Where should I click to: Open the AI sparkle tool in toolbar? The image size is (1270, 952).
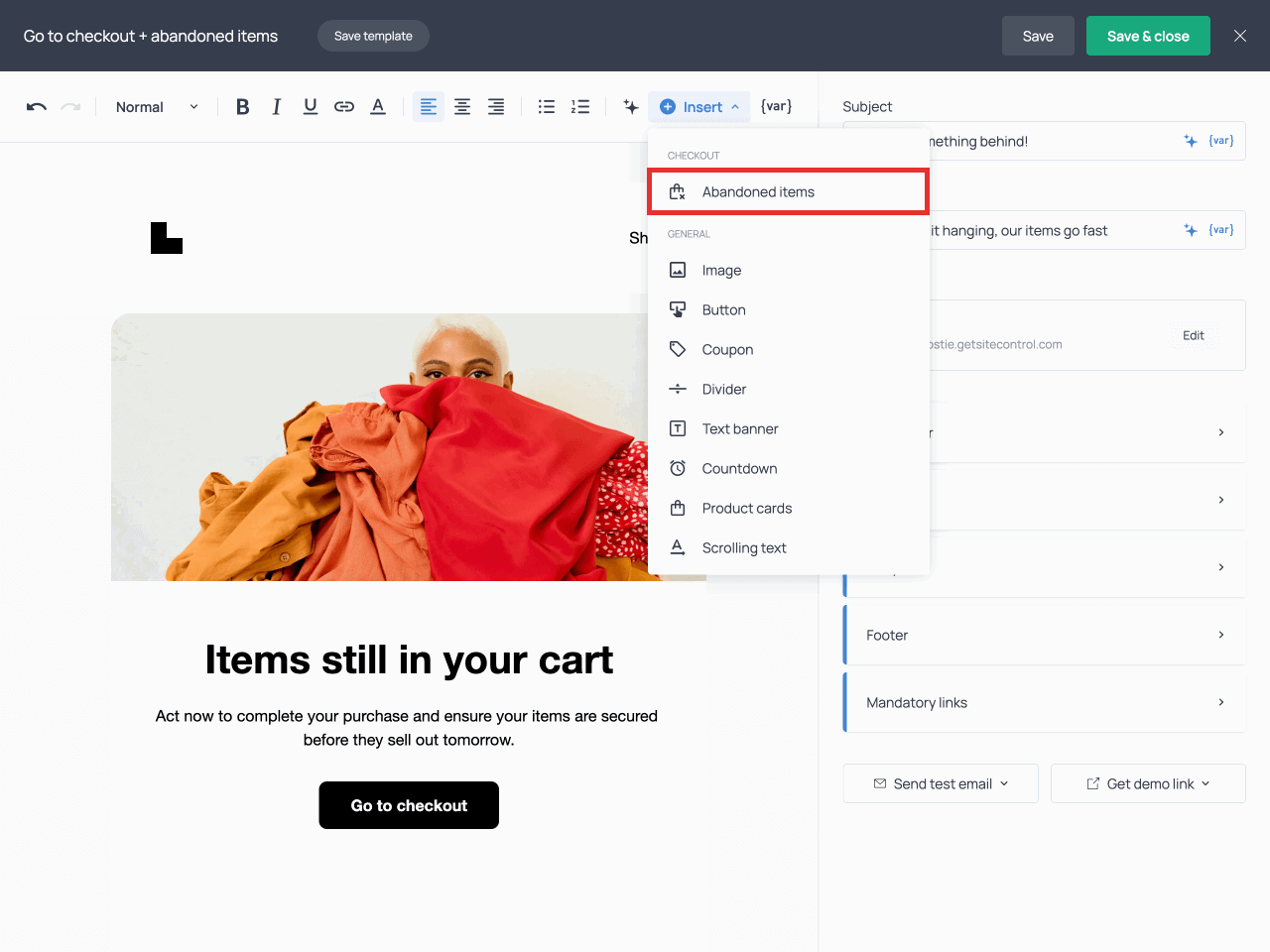[x=631, y=107]
